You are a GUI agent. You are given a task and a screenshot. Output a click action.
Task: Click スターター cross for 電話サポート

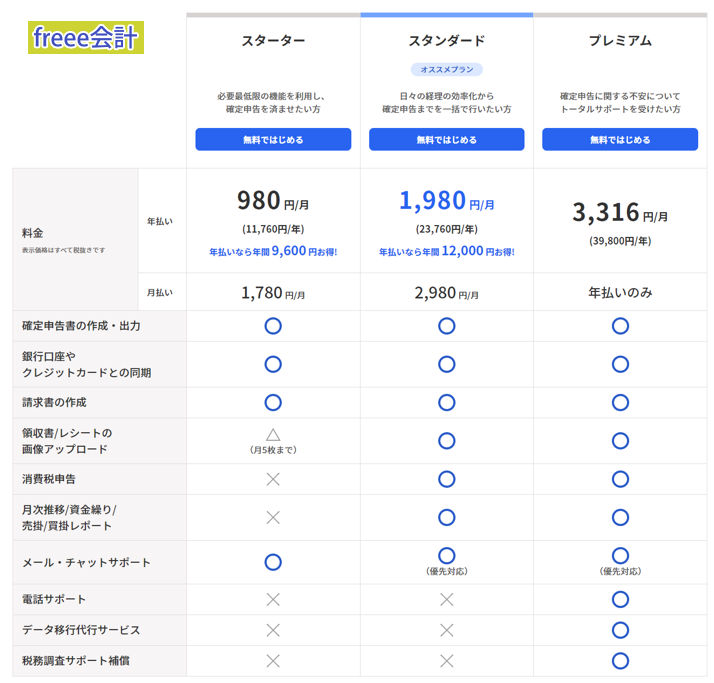[x=273, y=599]
